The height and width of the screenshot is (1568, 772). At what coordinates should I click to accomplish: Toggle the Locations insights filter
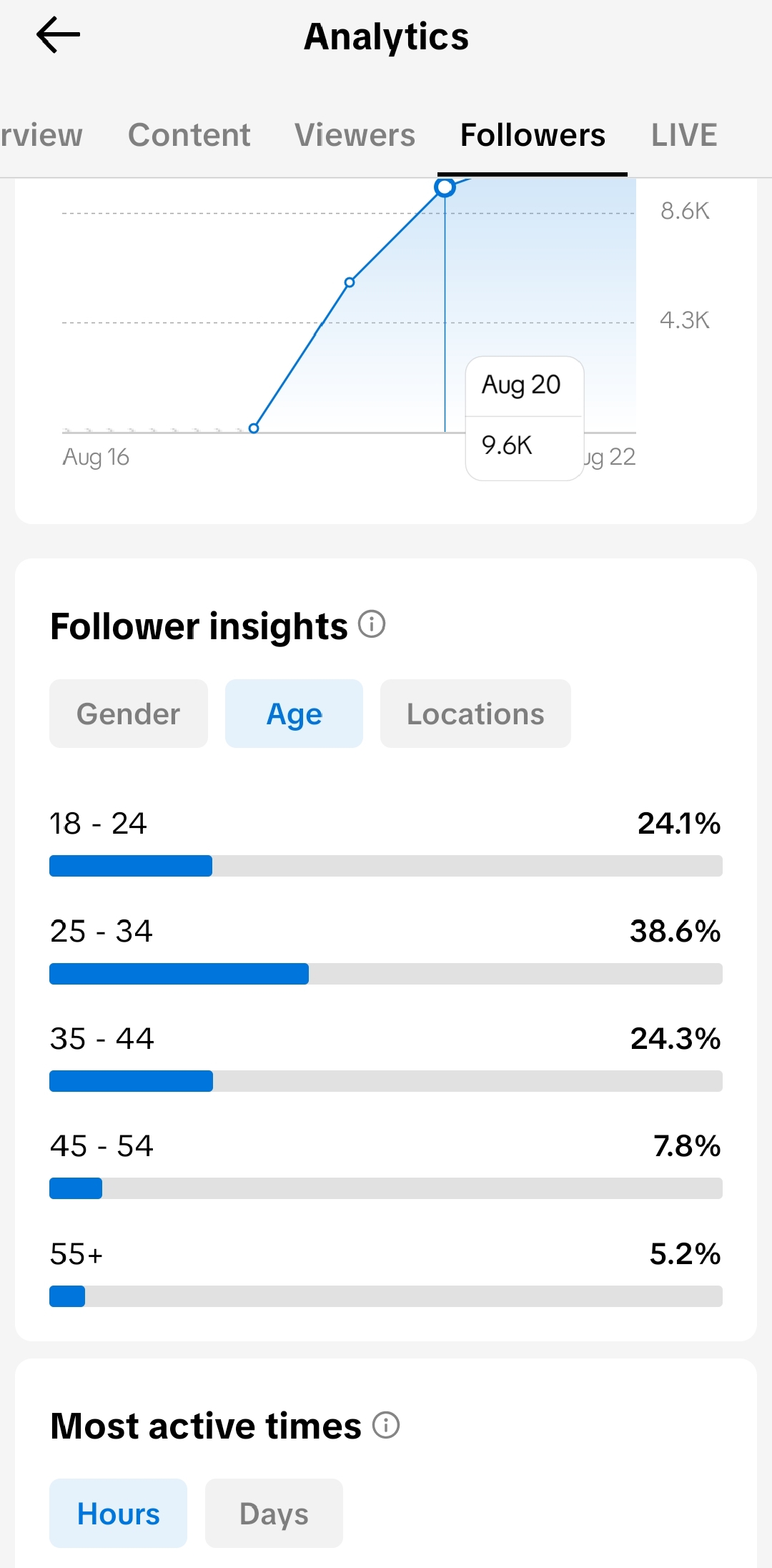[x=475, y=714]
